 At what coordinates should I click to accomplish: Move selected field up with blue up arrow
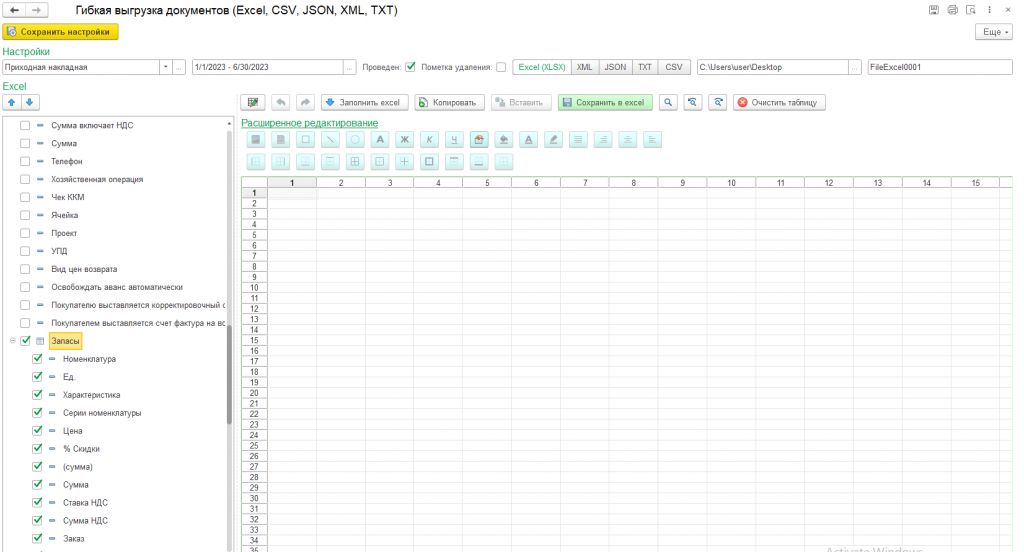click(12, 103)
